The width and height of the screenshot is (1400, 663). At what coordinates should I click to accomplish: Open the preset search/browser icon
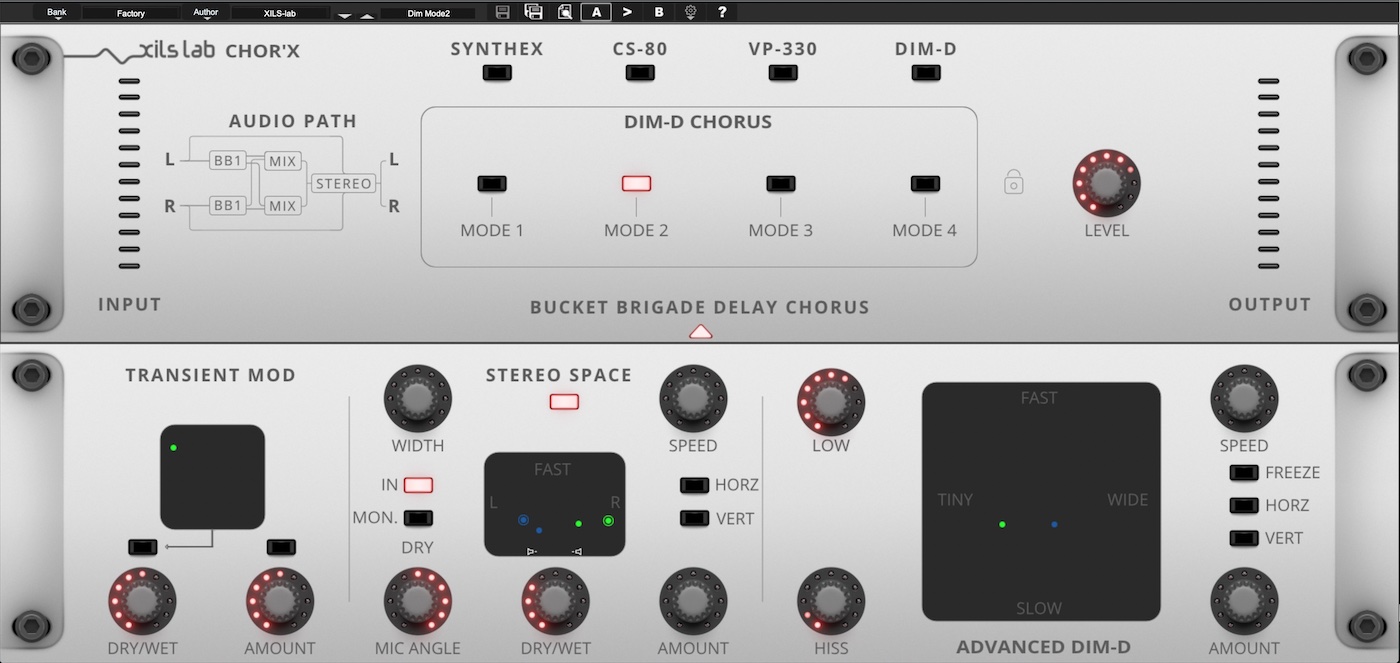pyautogui.click(x=565, y=12)
